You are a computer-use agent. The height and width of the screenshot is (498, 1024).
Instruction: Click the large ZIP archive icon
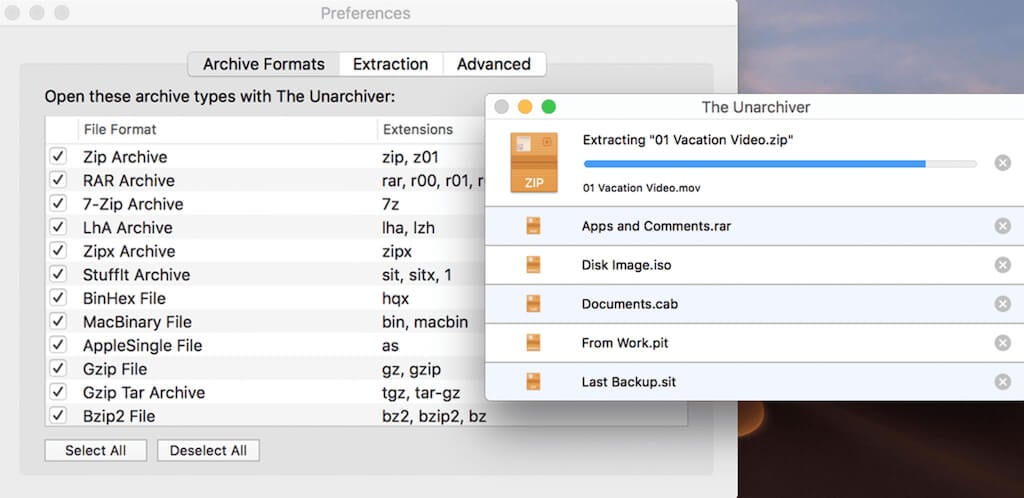click(x=534, y=162)
